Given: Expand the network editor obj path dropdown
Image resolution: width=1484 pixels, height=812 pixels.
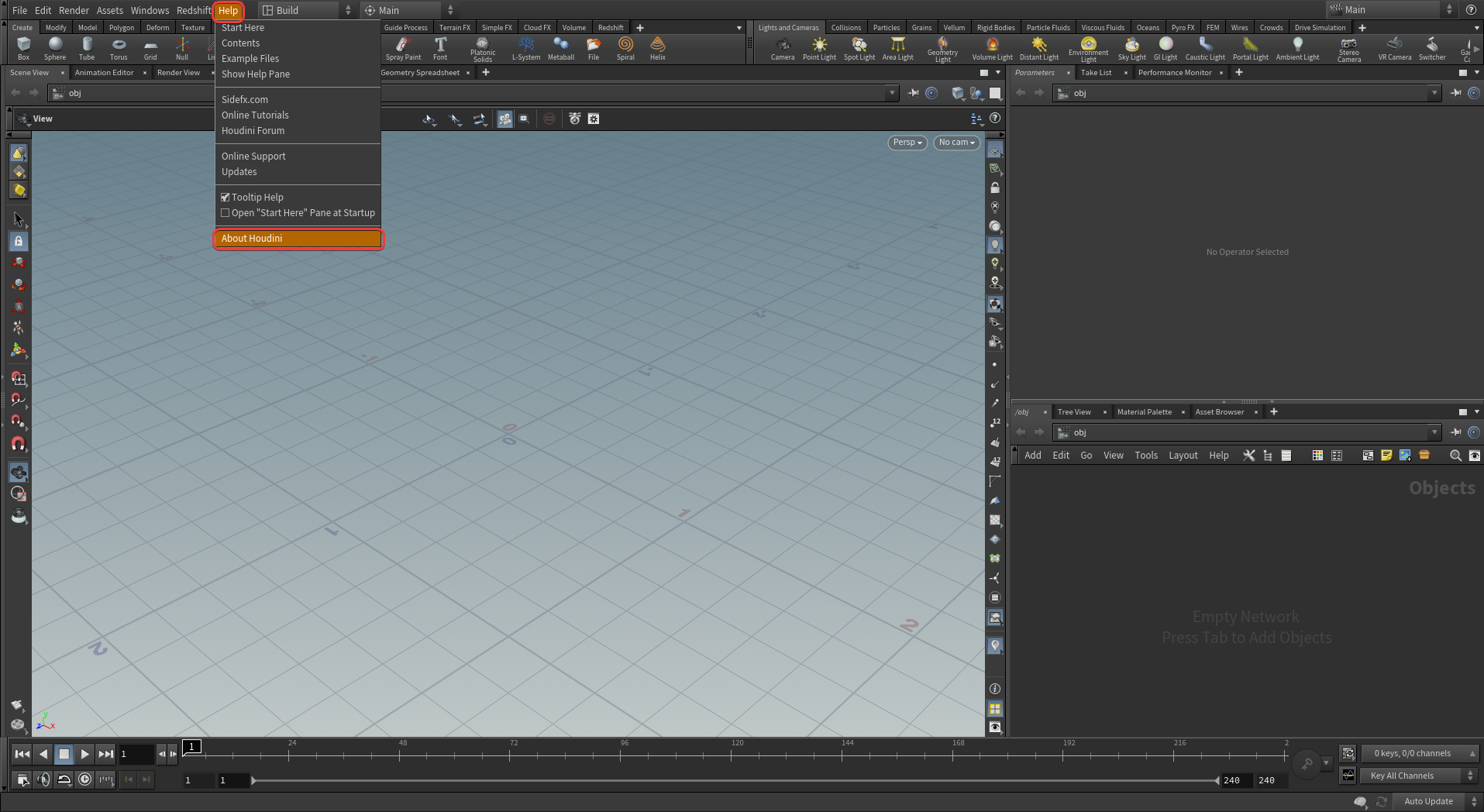Looking at the screenshot, I should [x=1434, y=432].
